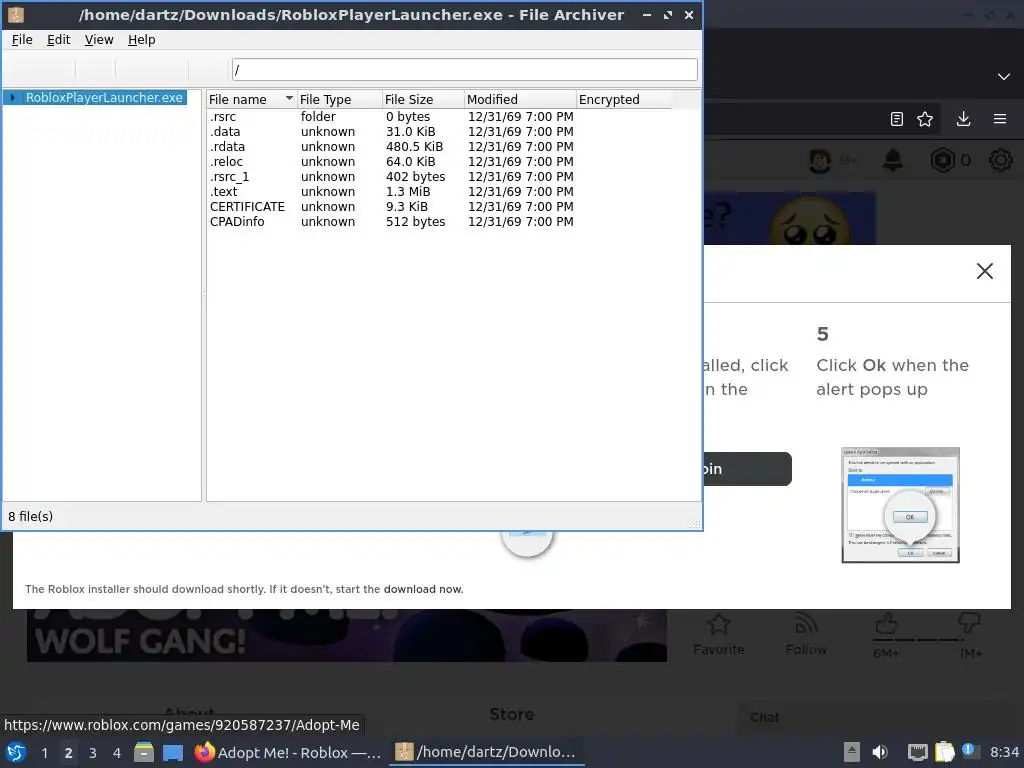Select the CERTIFICATE file row

[x=439, y=206]
